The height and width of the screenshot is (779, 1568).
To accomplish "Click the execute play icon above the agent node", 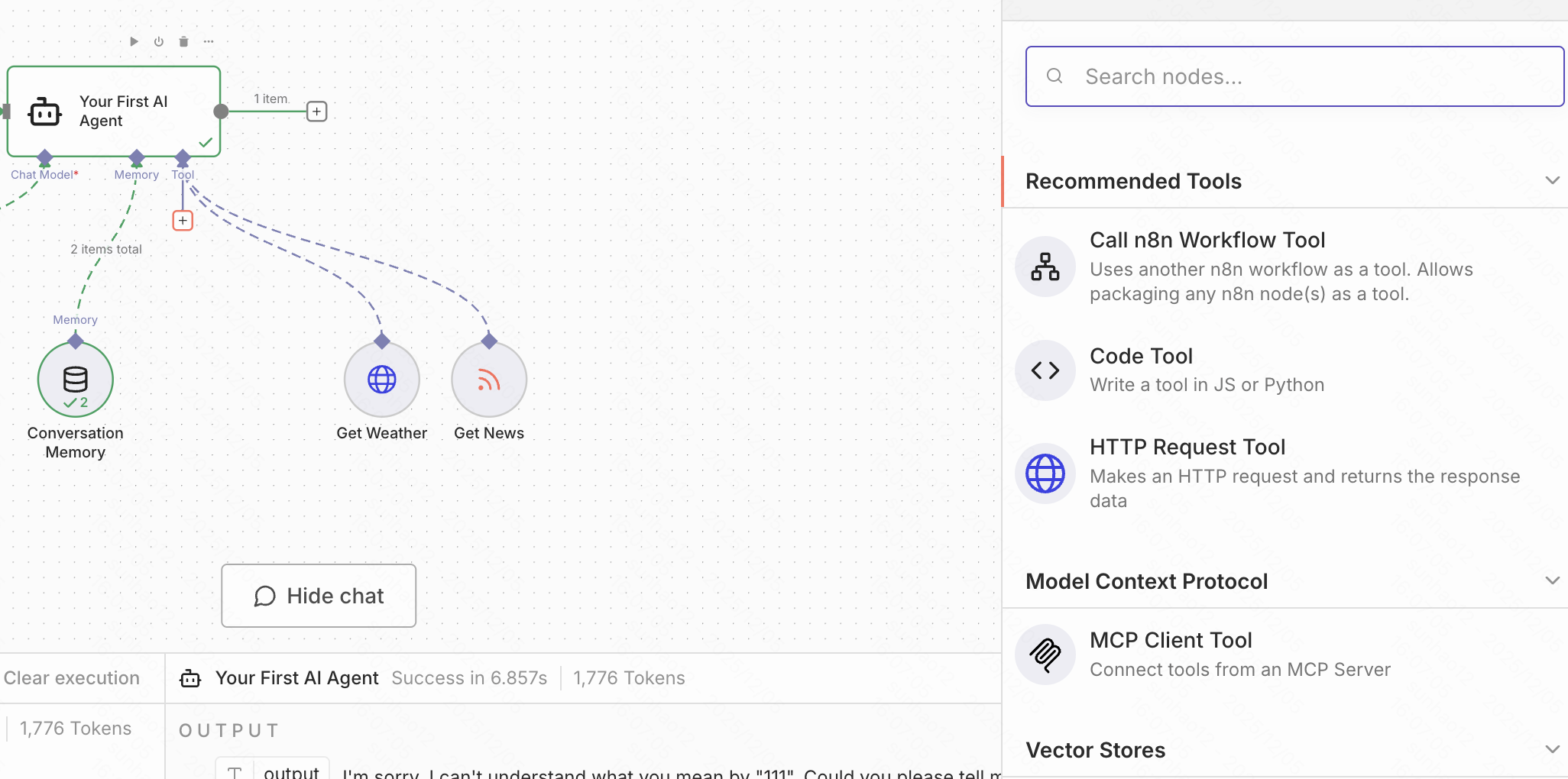I will pos(134,41).
